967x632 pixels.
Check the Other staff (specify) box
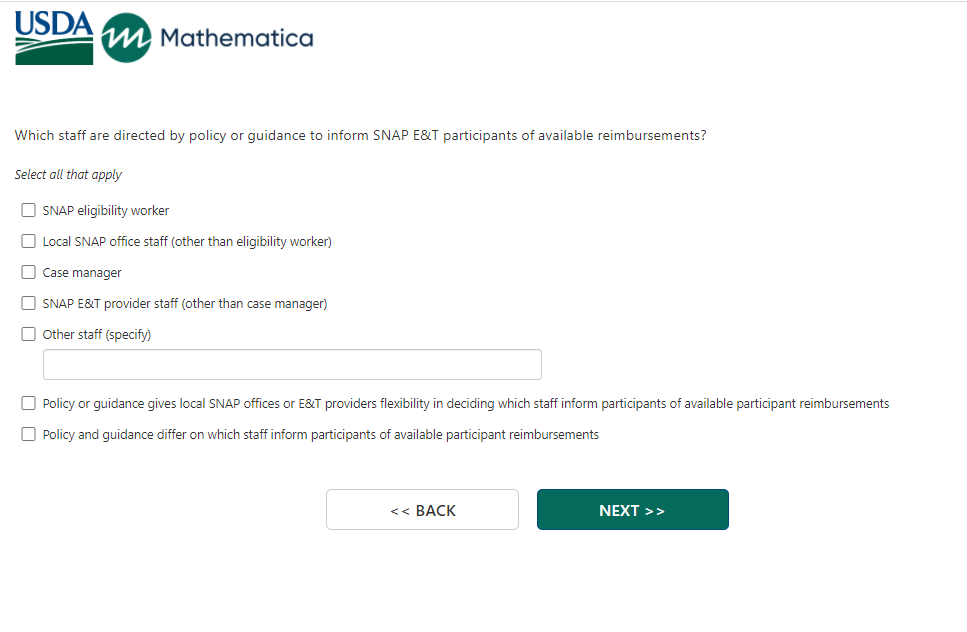28,334
